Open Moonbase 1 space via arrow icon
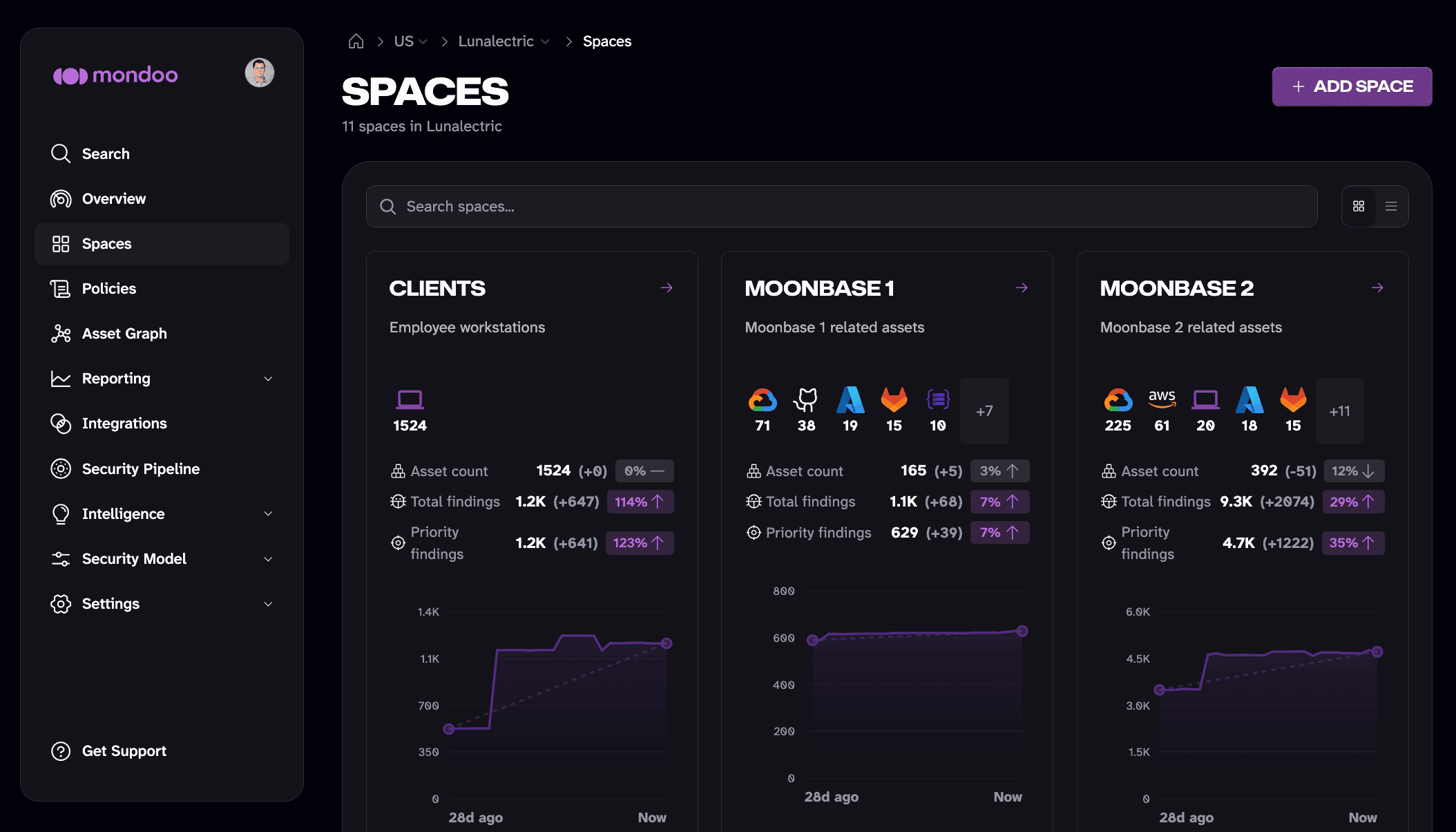This screenshot has height=832, width=1456. click(1022, 287)
